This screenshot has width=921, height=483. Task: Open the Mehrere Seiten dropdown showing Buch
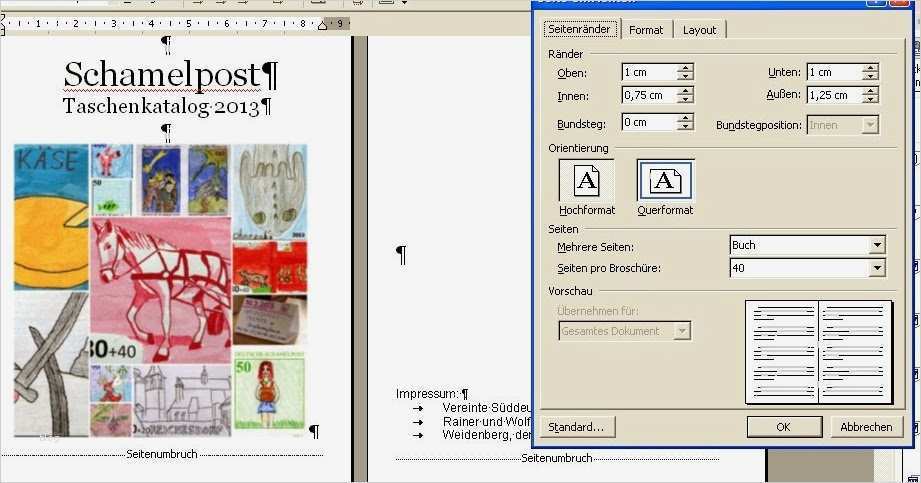click(877, 245)
